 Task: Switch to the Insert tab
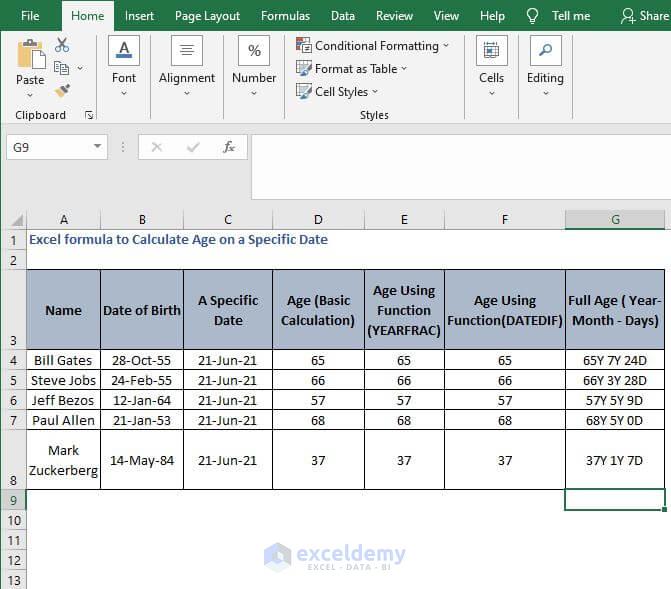click(139, 16)
